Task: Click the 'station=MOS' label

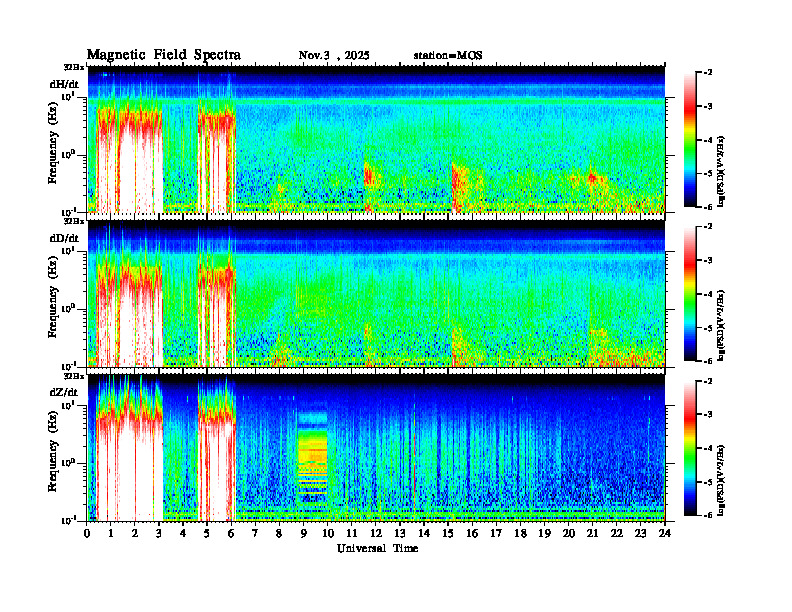Action: (448, 56)
